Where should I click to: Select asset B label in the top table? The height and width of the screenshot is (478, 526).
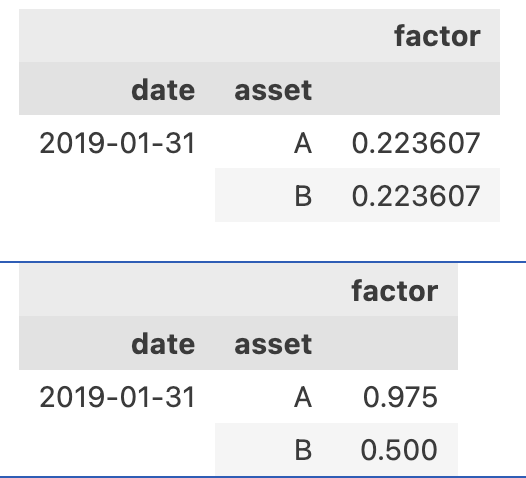pyautogui.click(x=303, y=196)
